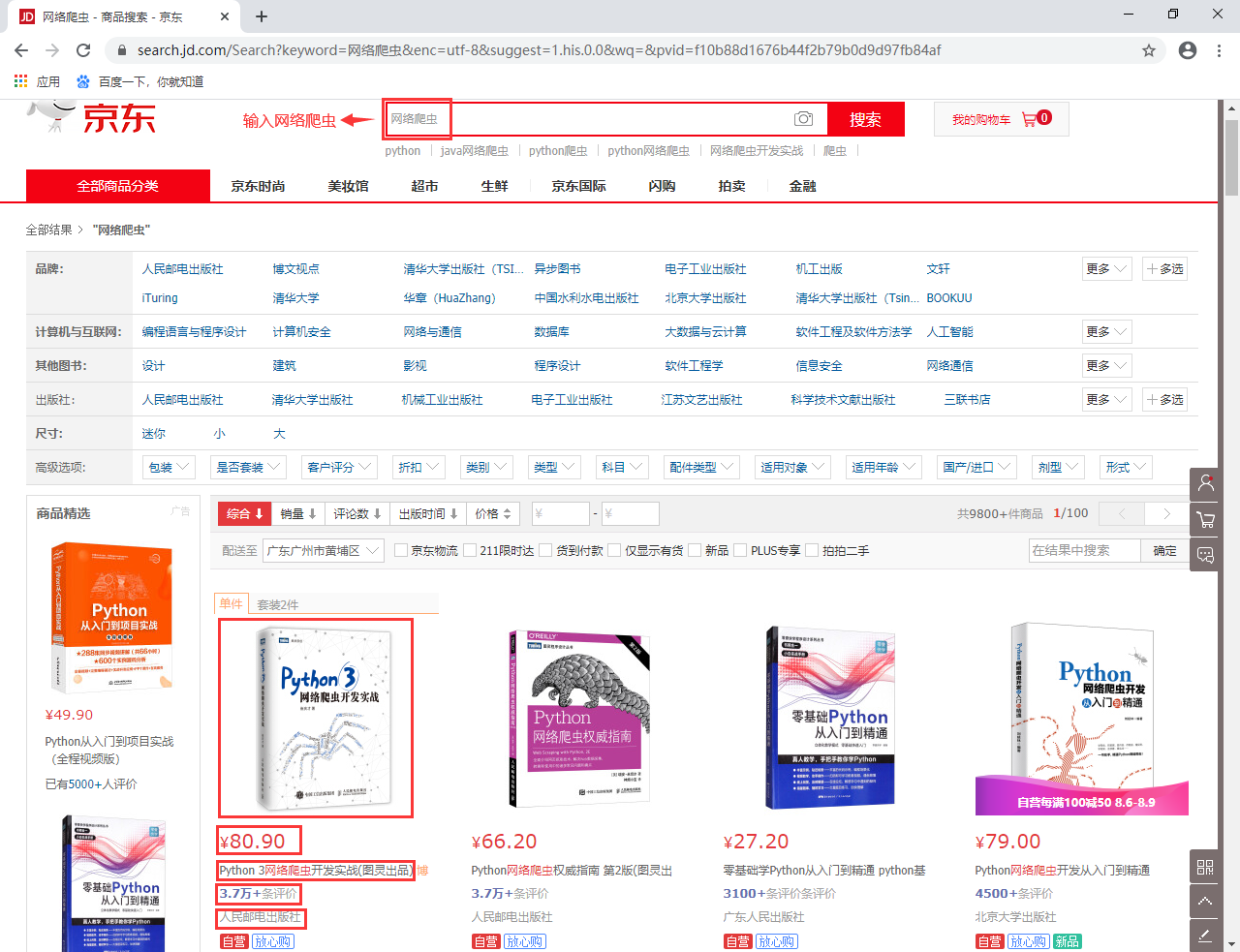Expand 更多 in the 其他图书 row

coord(1107,366)
